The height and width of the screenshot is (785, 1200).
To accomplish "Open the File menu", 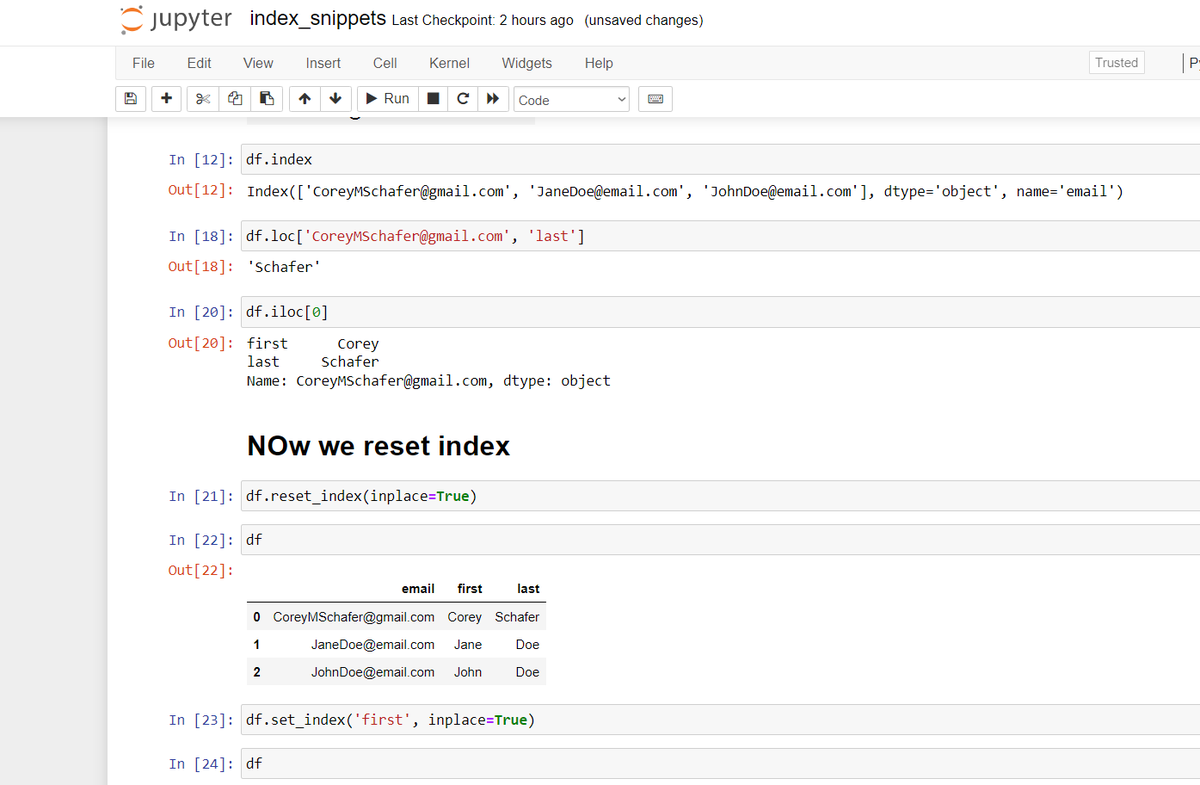I will point(143,63).
